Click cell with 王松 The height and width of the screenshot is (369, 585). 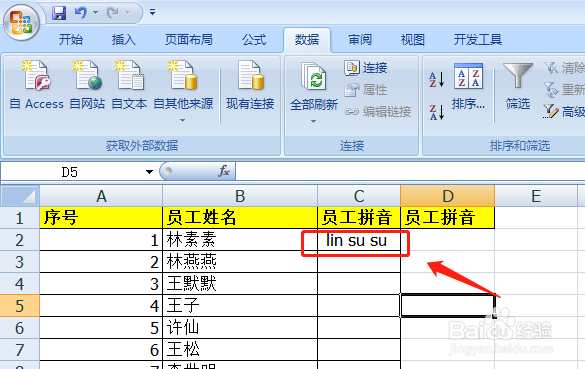click(240, 350)
